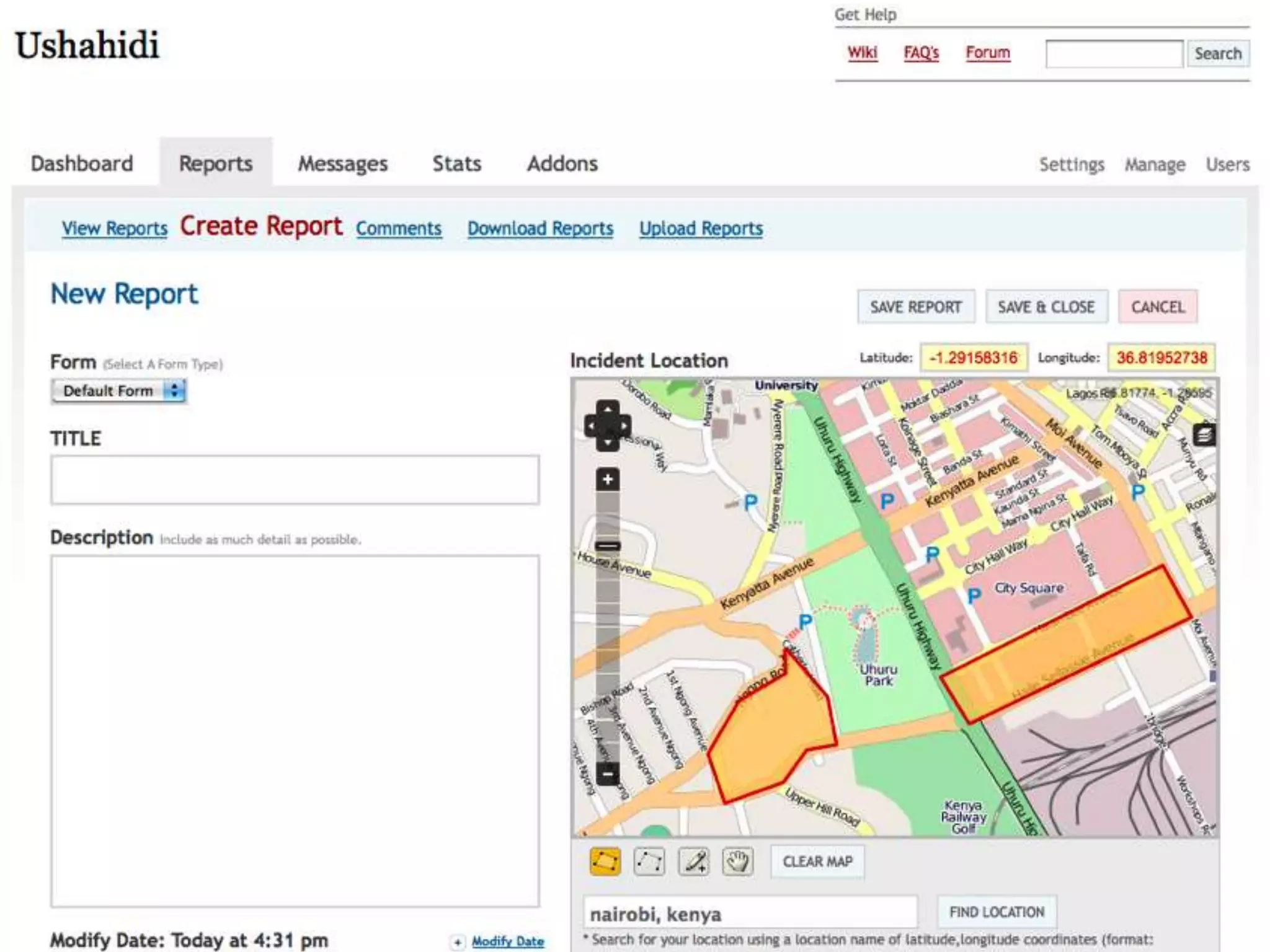Click the map zoom out minus
The height and width of the screenshot is (952, 1270).
tap(608, 773)
